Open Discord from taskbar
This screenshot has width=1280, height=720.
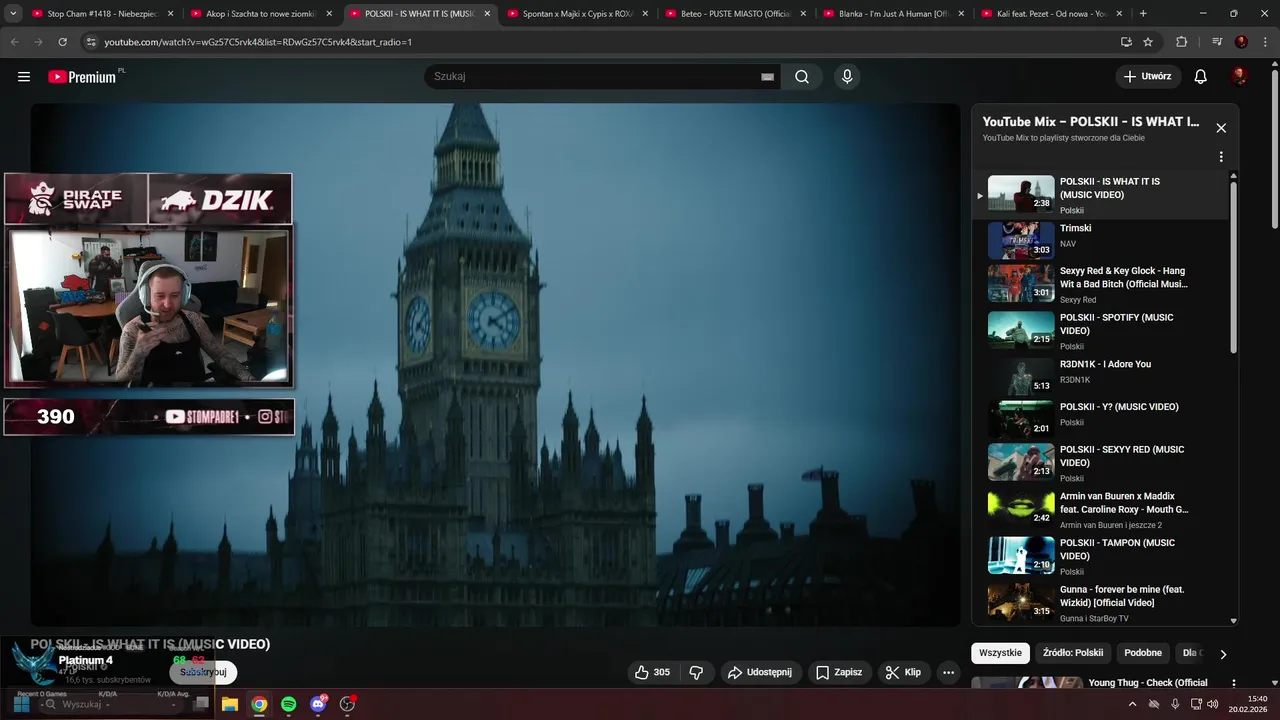(318, 704)
